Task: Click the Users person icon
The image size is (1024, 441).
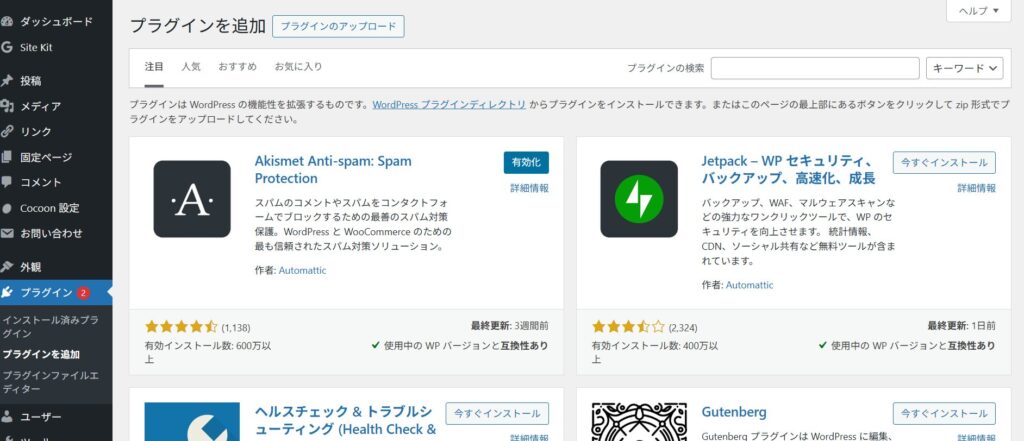Action: coord(7,416)
